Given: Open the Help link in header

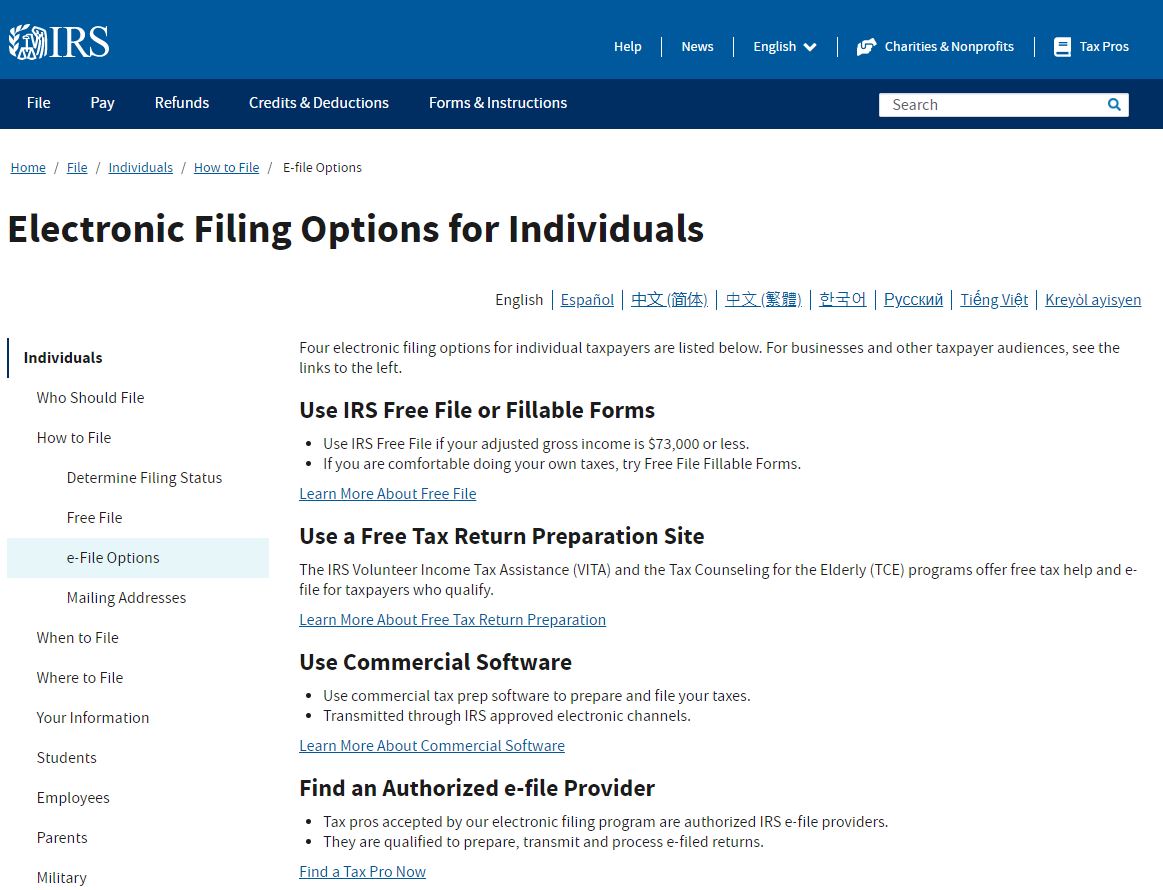Looking at the screenshot, I should click(627, 47).
